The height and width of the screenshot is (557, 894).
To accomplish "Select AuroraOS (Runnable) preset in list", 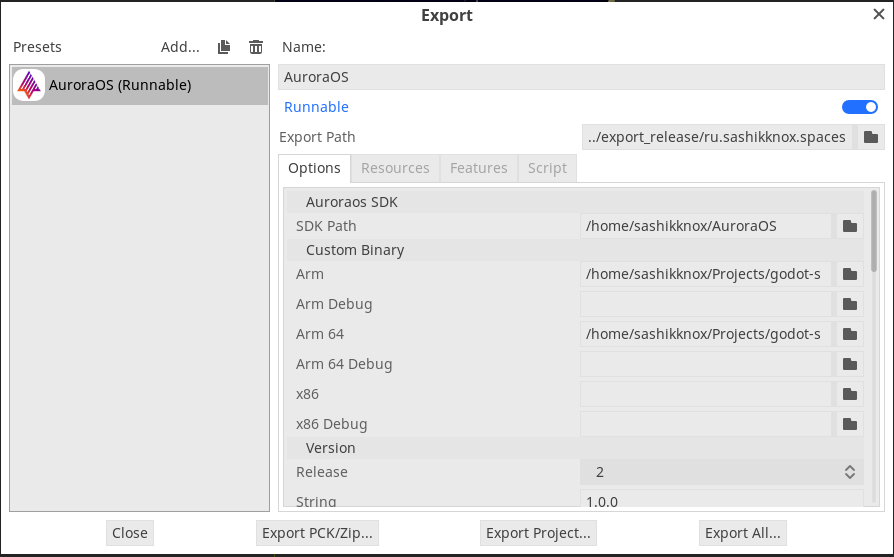I will [x=140, y=85].
